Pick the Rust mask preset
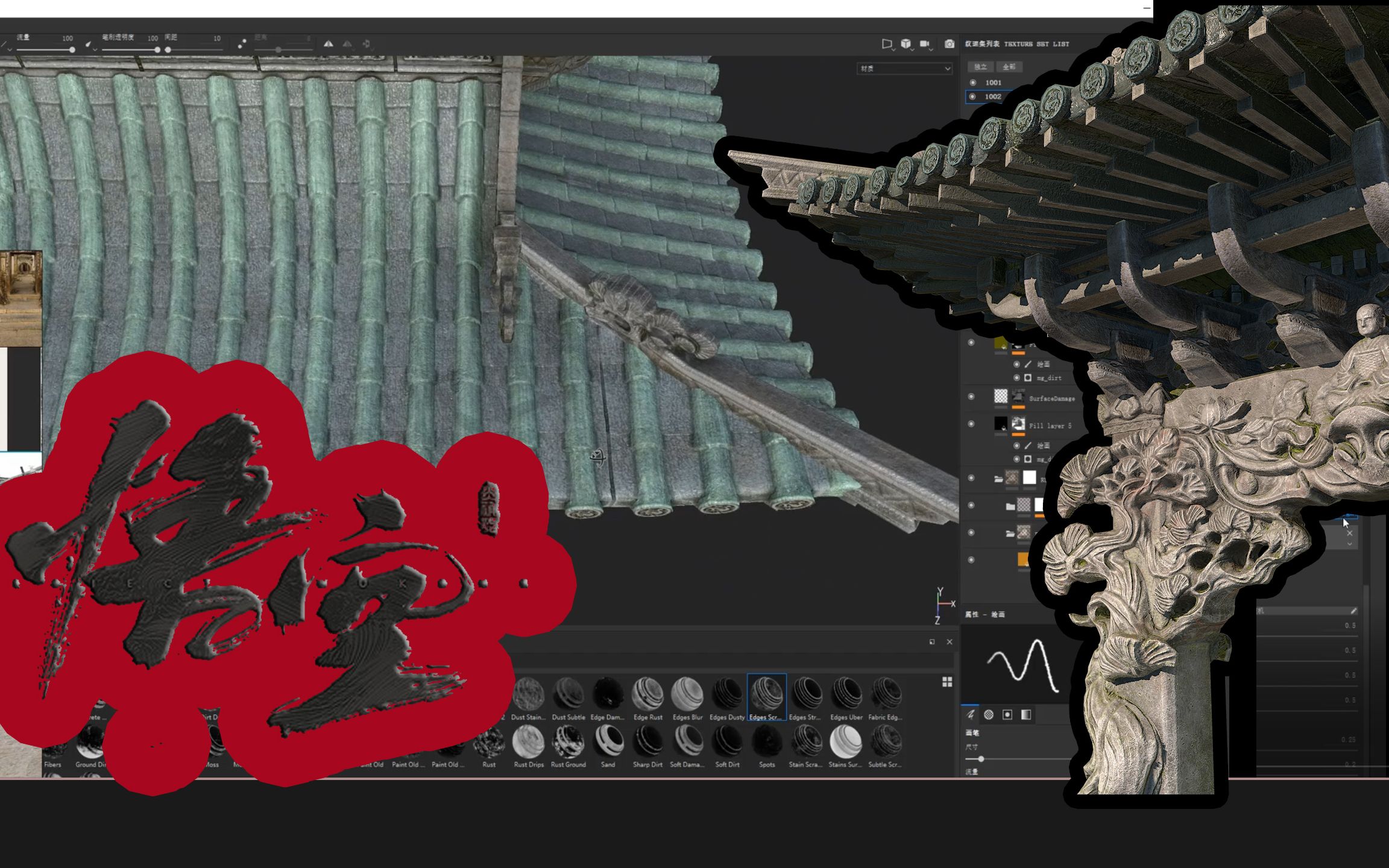The height and width of the screenshot is (868, 1389). 489,746
